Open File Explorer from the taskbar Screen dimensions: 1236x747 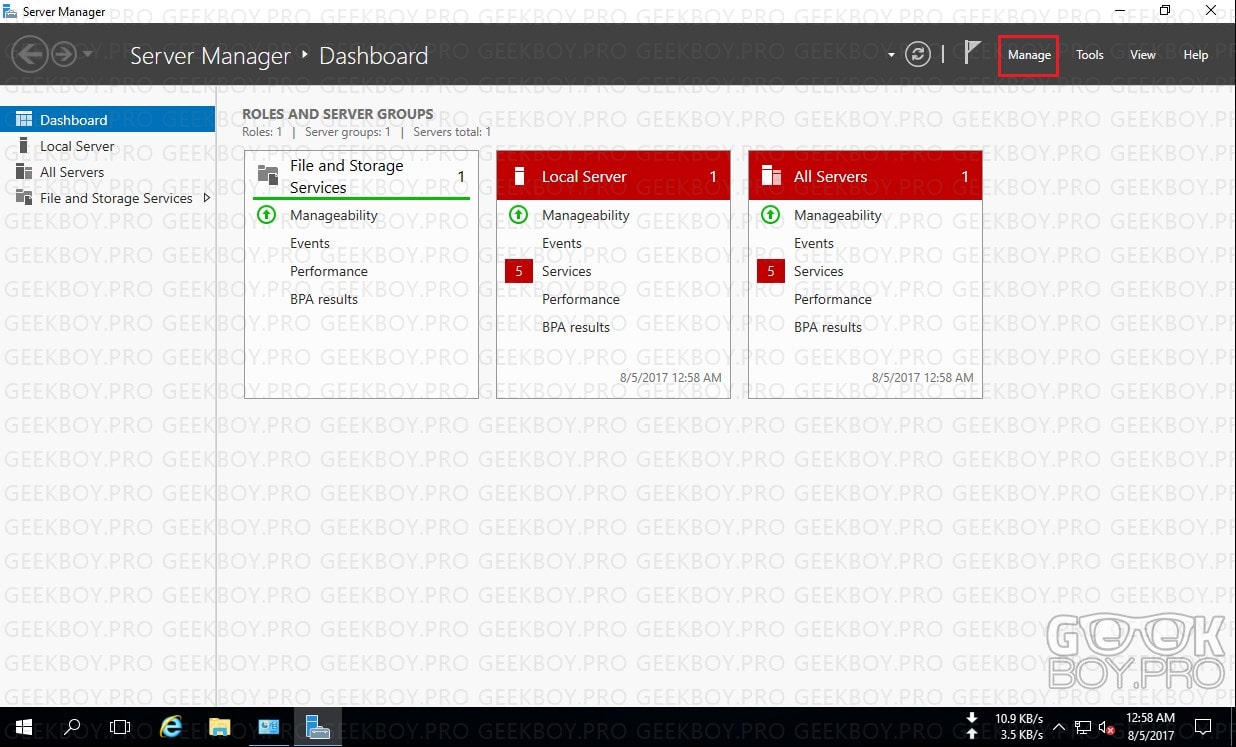tap(220, 727)
